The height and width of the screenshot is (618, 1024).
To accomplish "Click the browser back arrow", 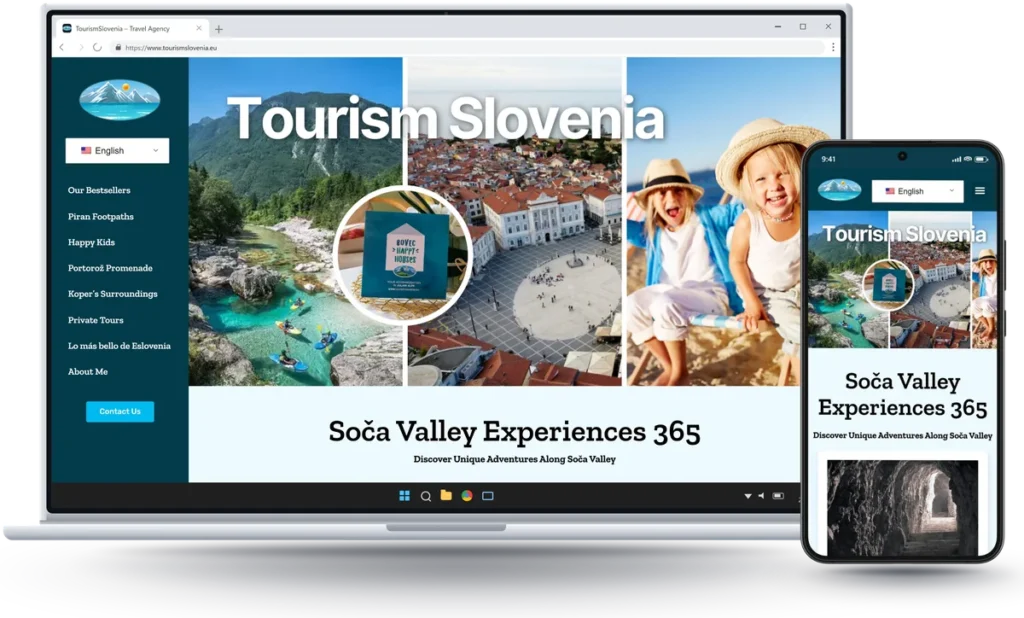I will point(62,47).
